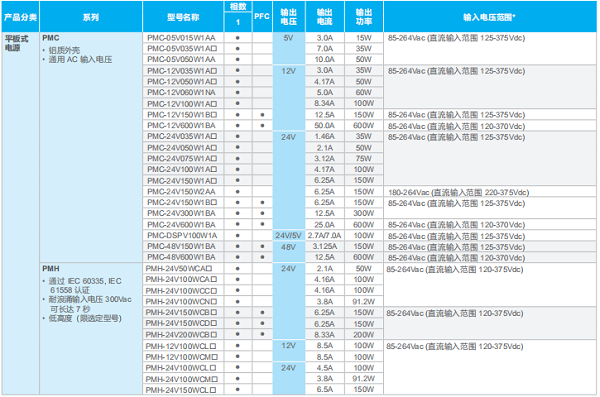Select the 75W output power value

point(364,158)
